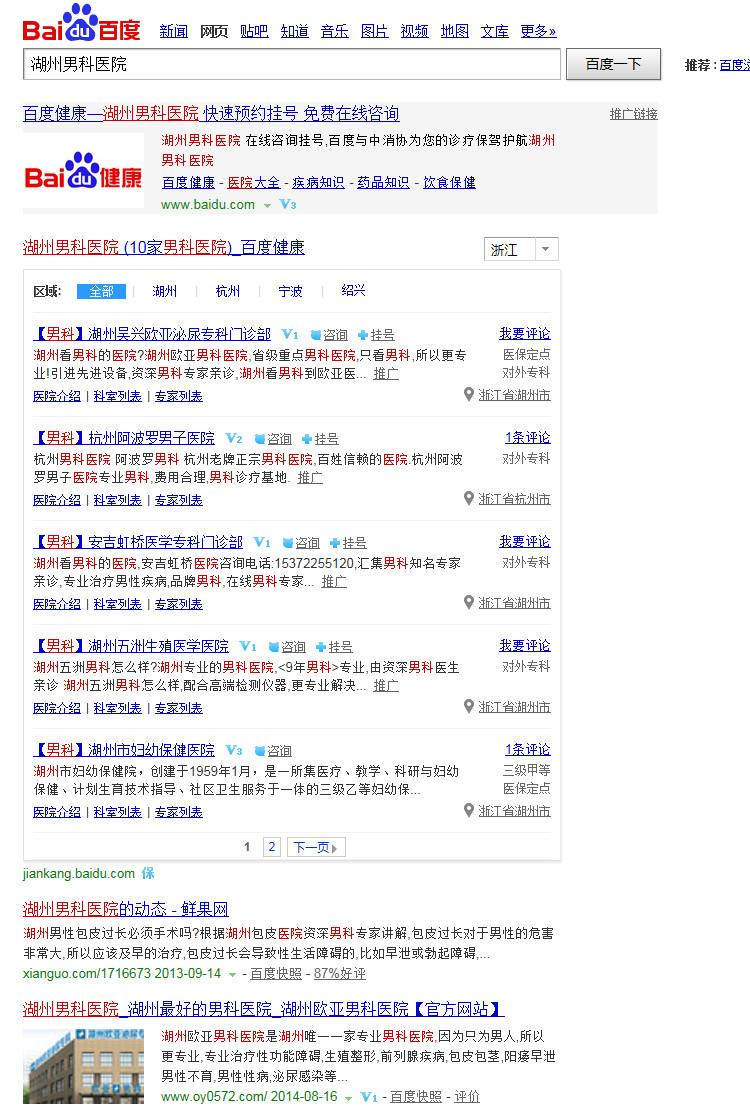Open the 图片 tab
Viewport: 750px width, 1117px height.
[x=375, y=31]
